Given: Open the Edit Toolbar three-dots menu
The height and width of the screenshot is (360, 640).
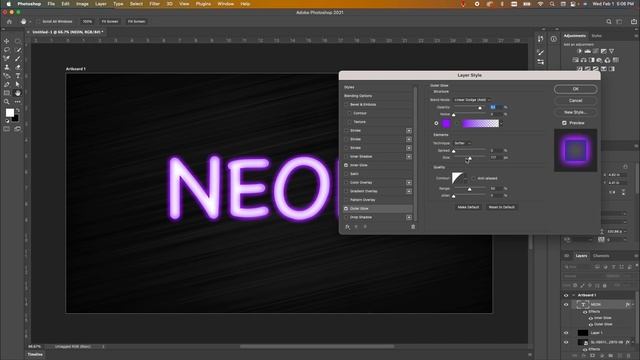Looking at the screenshot, I should 18,102.
